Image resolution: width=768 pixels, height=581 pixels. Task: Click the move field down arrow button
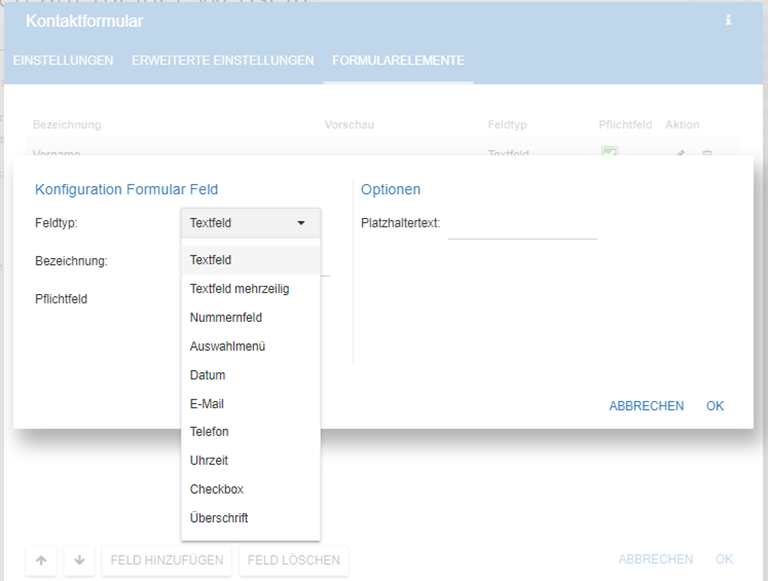pyautogui.click(x=79, y=560)
